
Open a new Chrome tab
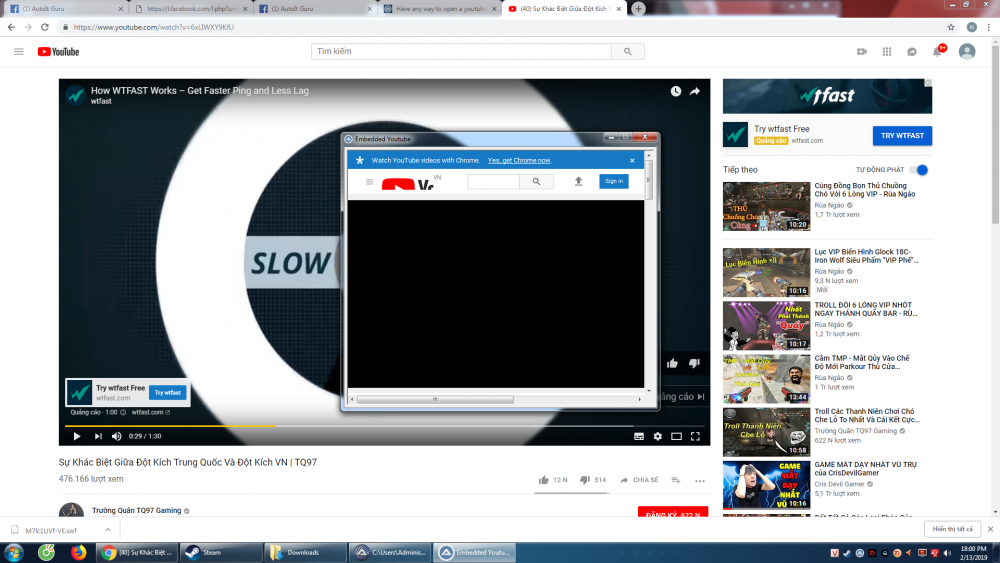pyautogui.click(x=638, y=9)
